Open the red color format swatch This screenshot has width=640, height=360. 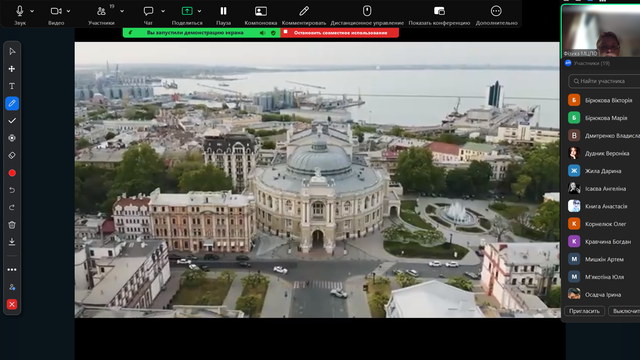pyautogui.click(x=12, y=173)
